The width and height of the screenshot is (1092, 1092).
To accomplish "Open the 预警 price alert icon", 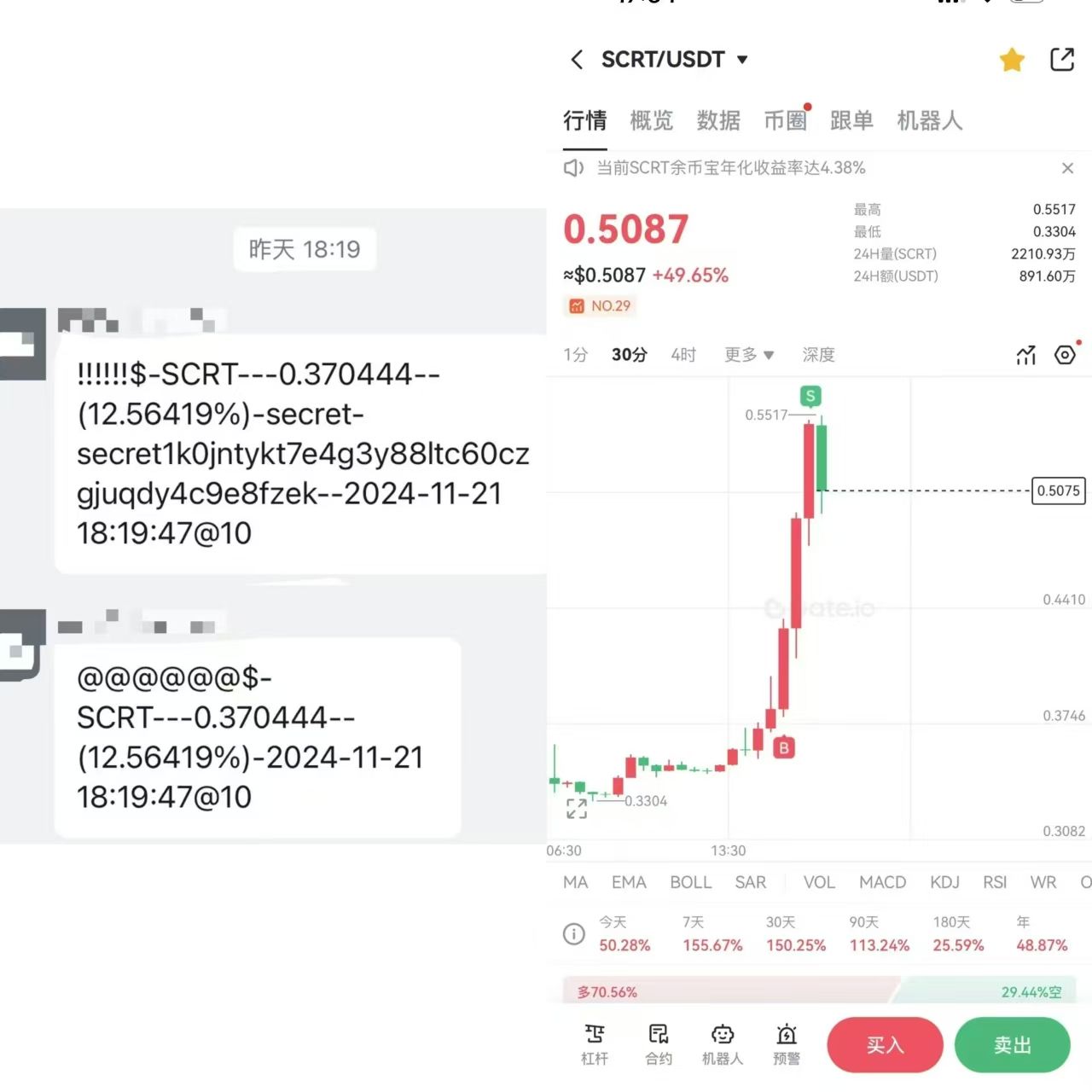I will tap(787, 1045).
